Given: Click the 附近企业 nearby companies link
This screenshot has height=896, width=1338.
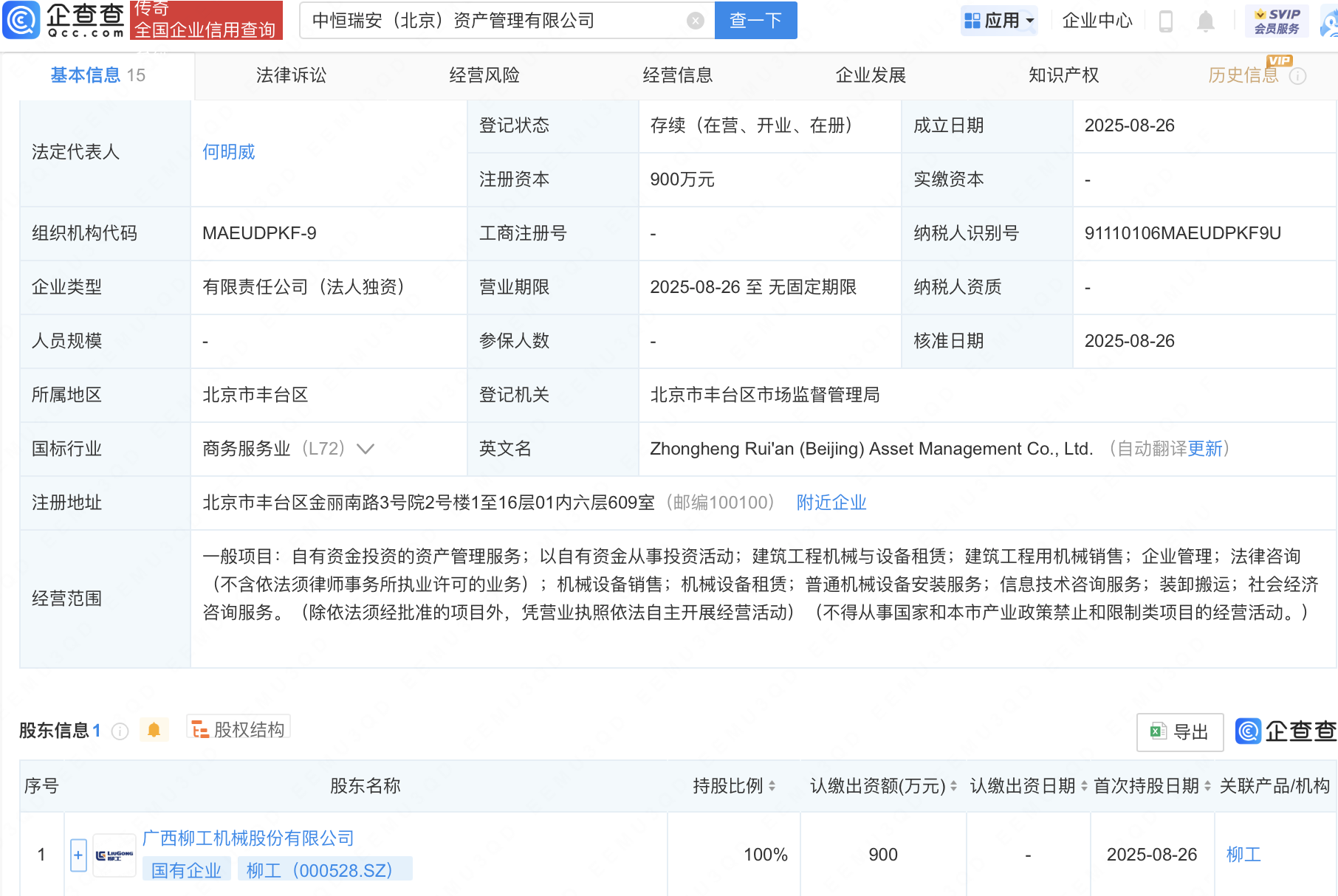Looking at the screenshot, I should (x=831, y=503).
